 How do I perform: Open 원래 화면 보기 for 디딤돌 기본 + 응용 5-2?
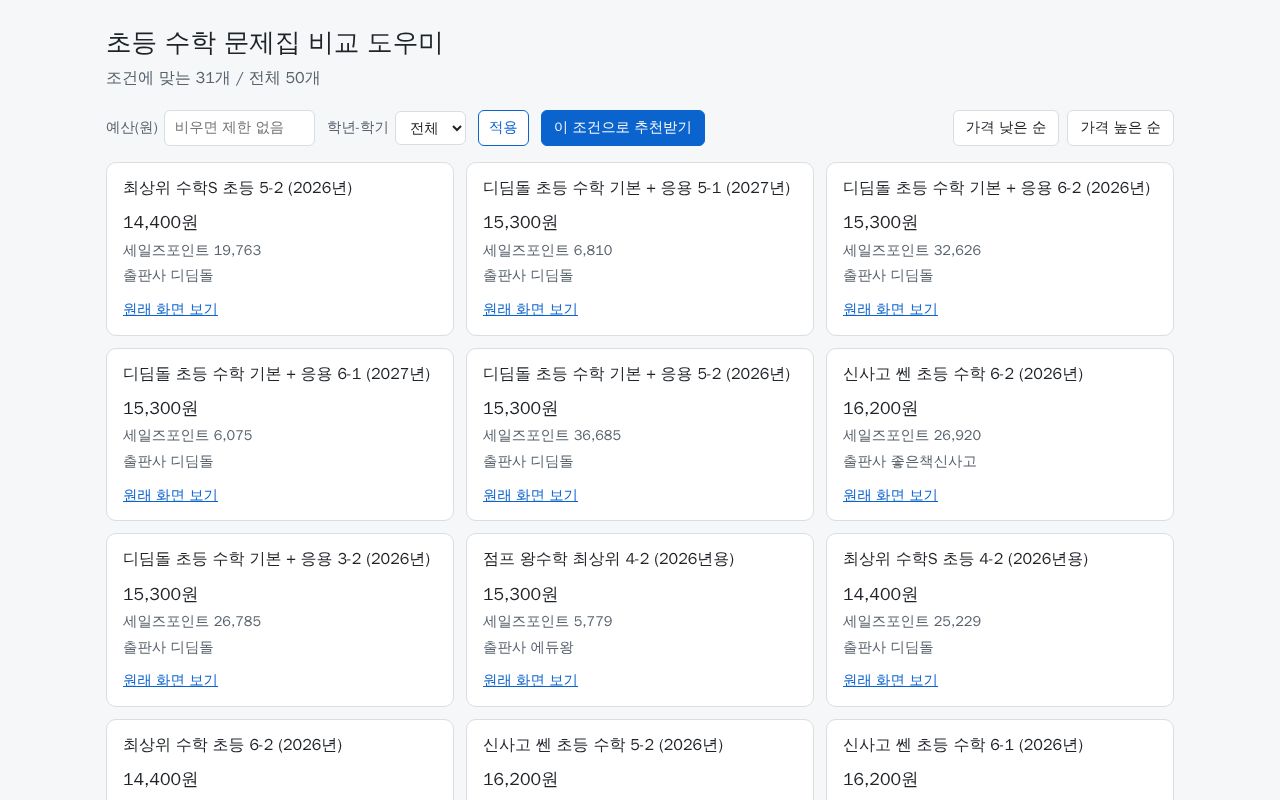click(x=530, y=495)
